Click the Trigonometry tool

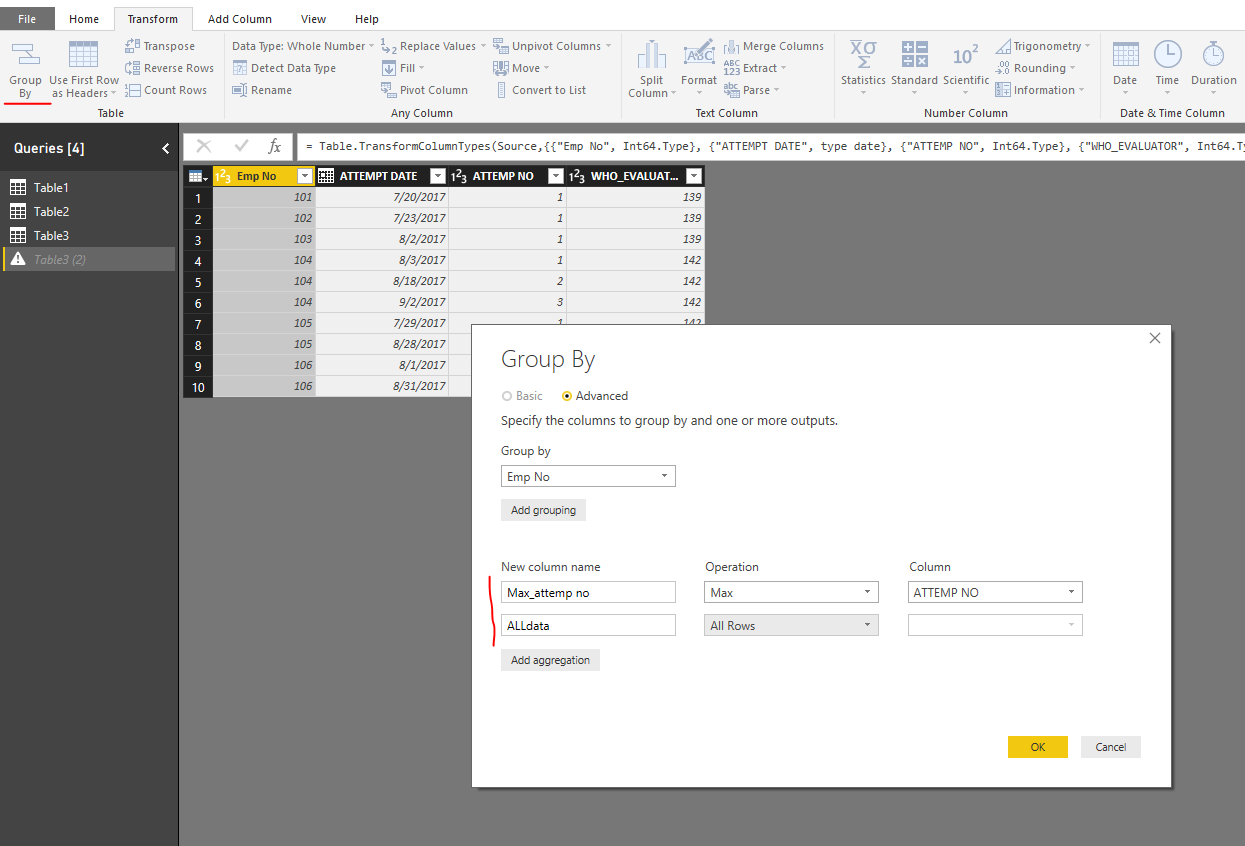[x=1044, y=46]
